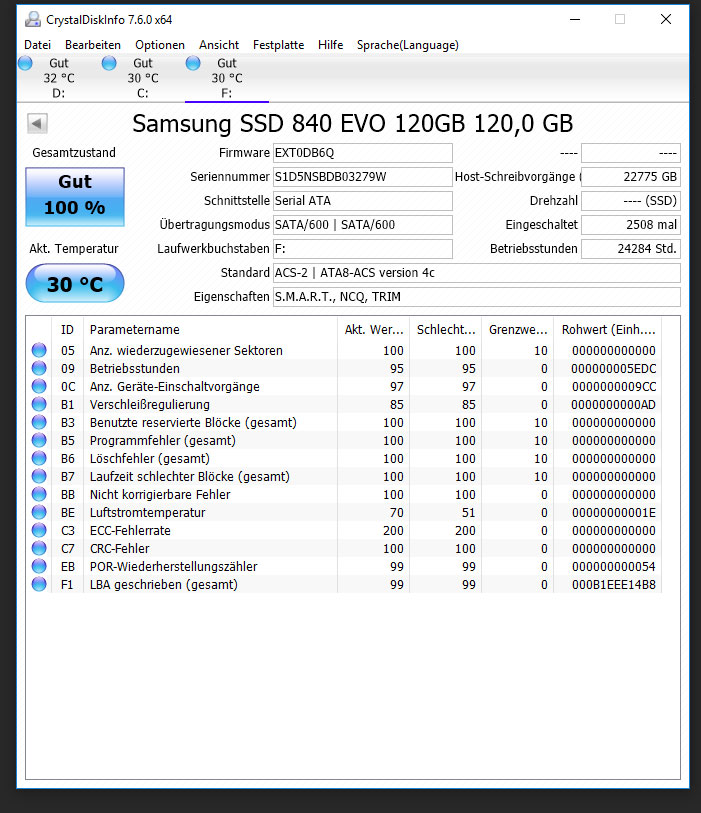The image size is (701, 813).
Task: Select the D: drive status orb
Action: (25, 63)
